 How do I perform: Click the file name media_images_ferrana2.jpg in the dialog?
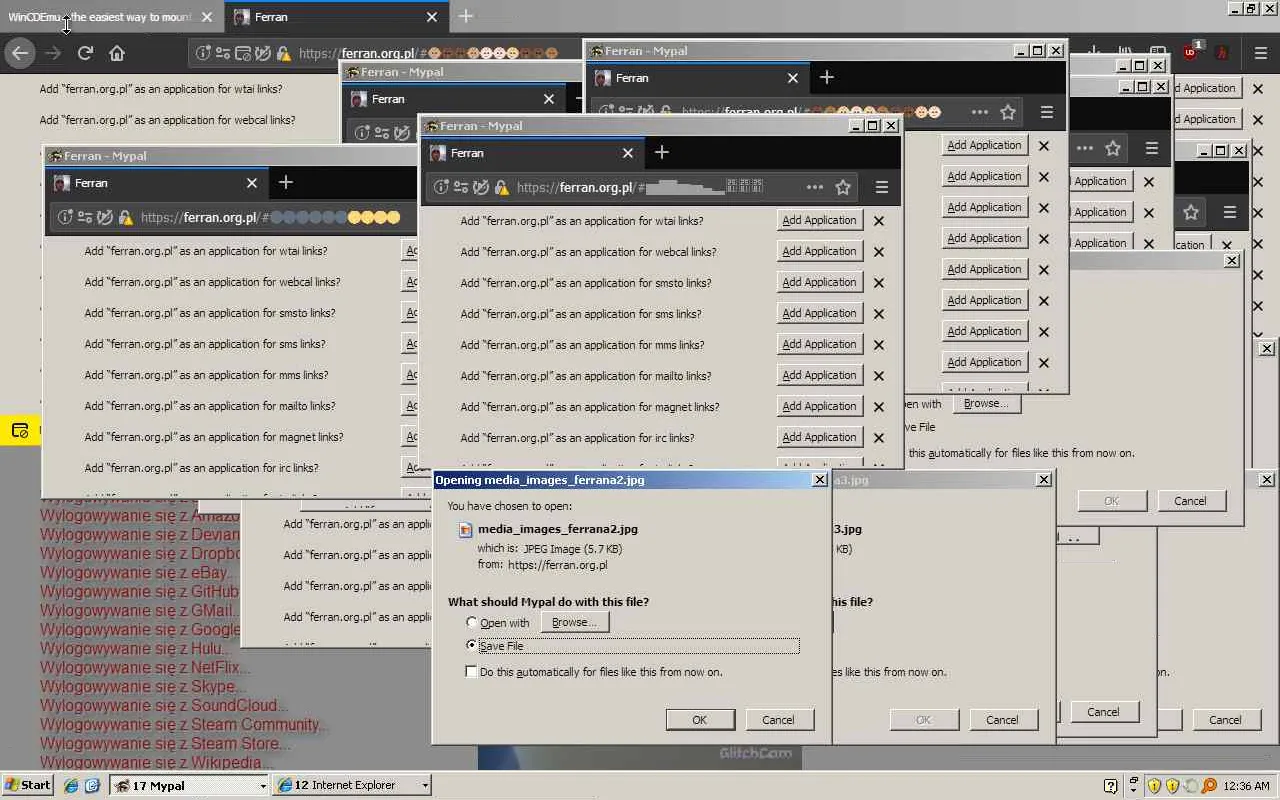pos(558,529)
